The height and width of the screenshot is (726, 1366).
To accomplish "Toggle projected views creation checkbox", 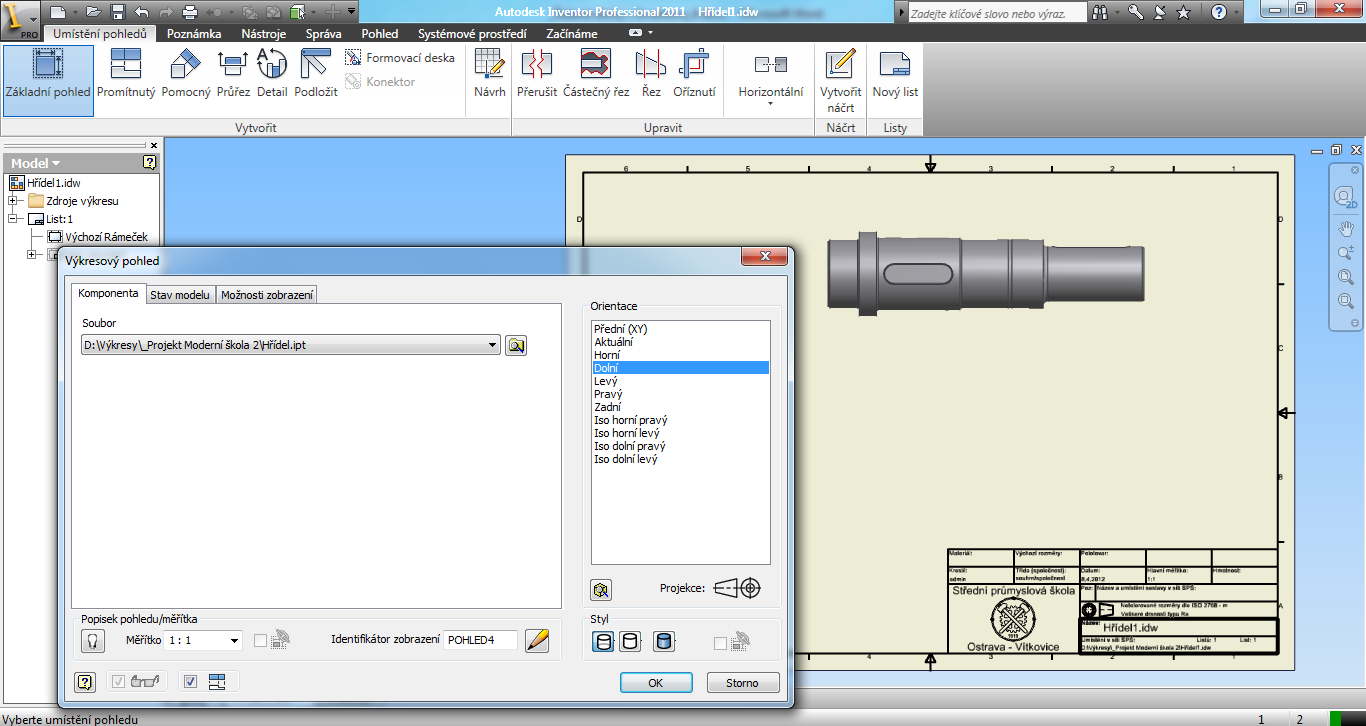I will 190,682.
